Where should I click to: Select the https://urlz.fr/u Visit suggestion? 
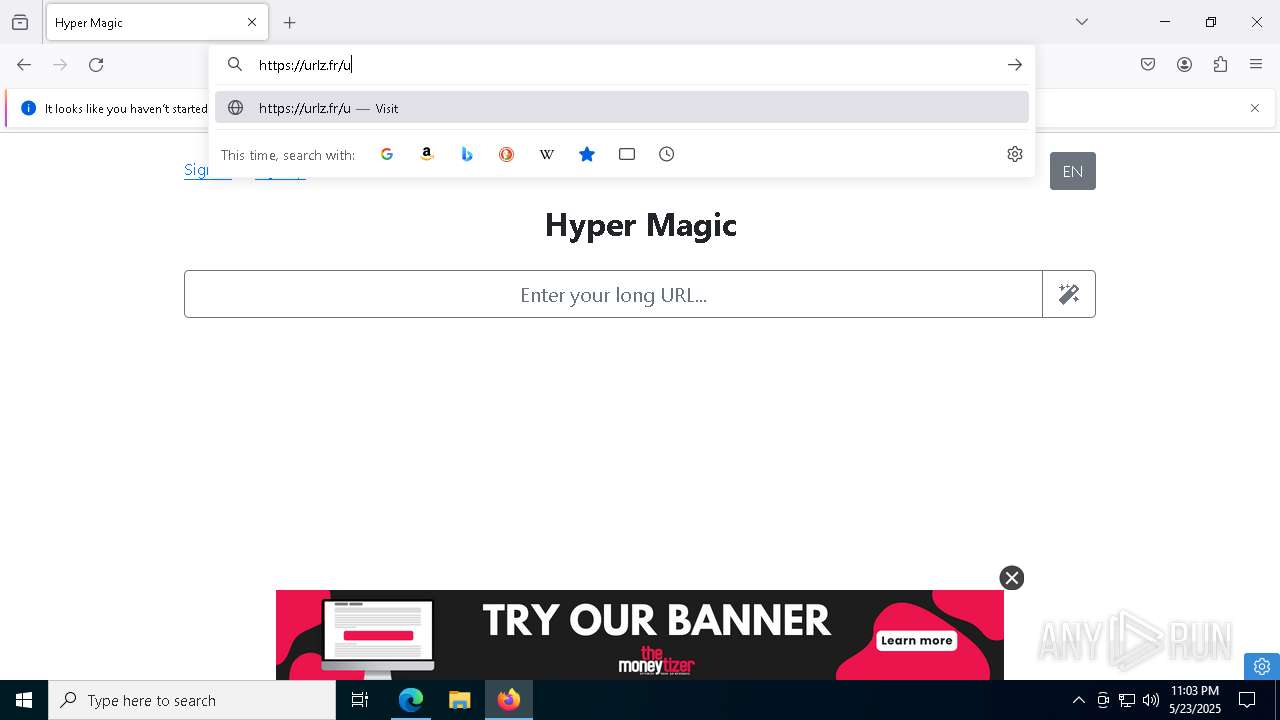tap(622, 108)
